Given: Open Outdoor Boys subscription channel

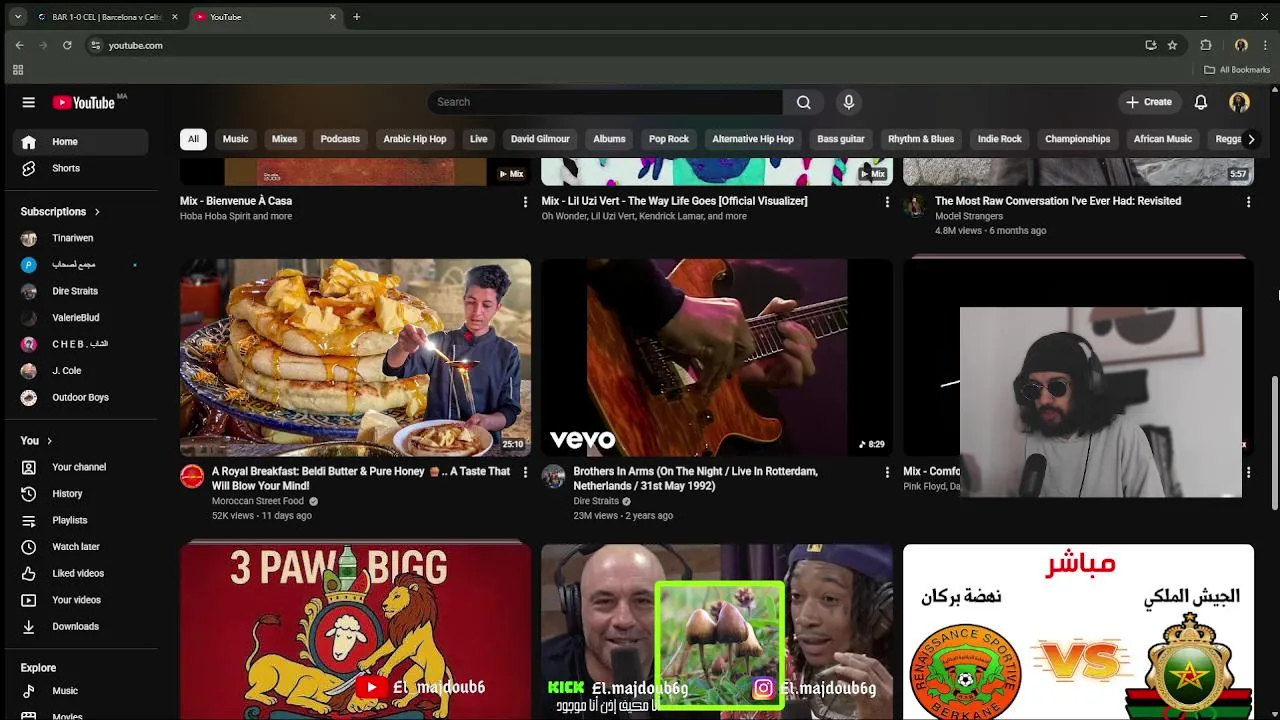Looking at the screenshot, I should 80,397.
